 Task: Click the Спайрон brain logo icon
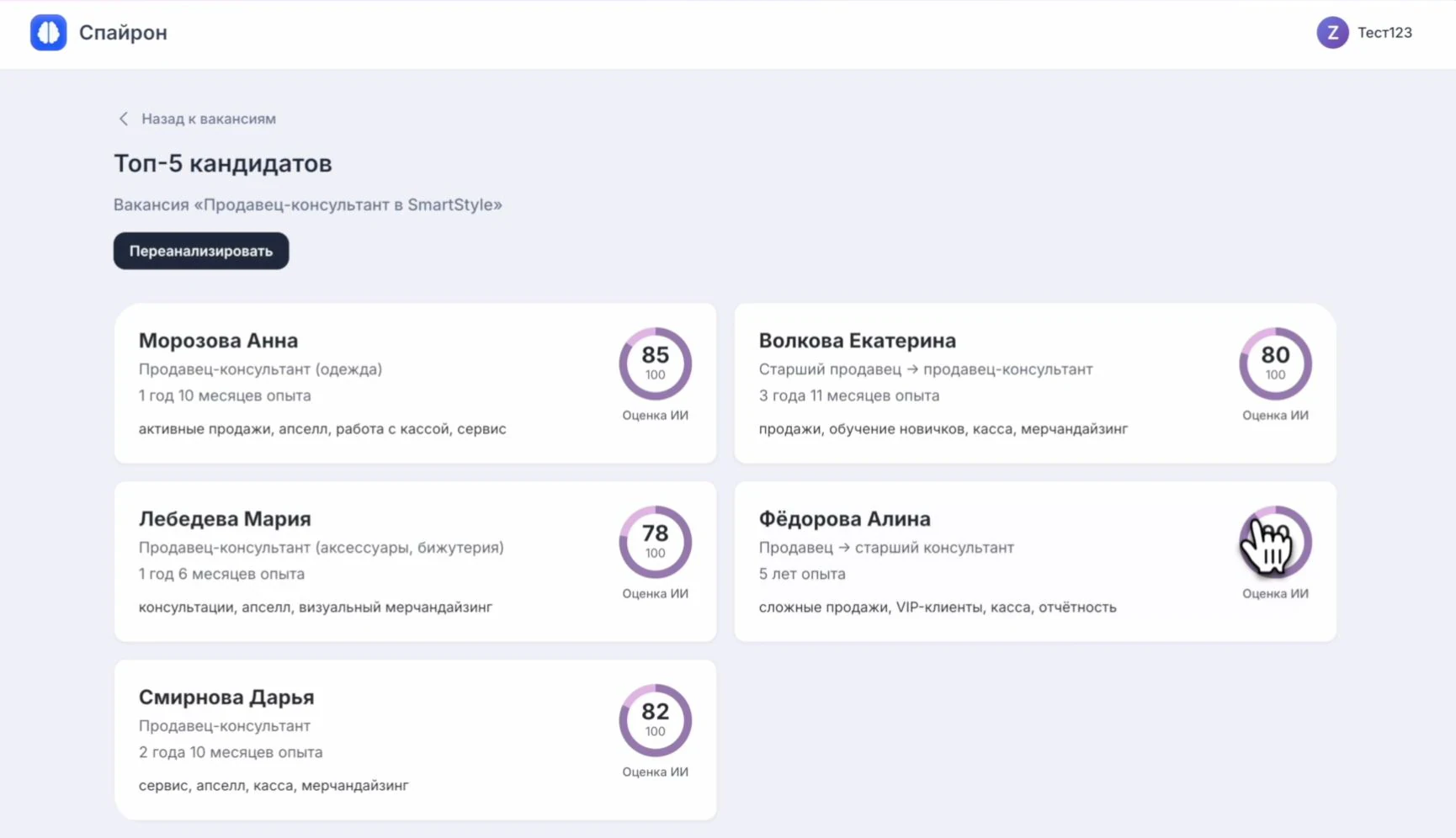point(48,33)
